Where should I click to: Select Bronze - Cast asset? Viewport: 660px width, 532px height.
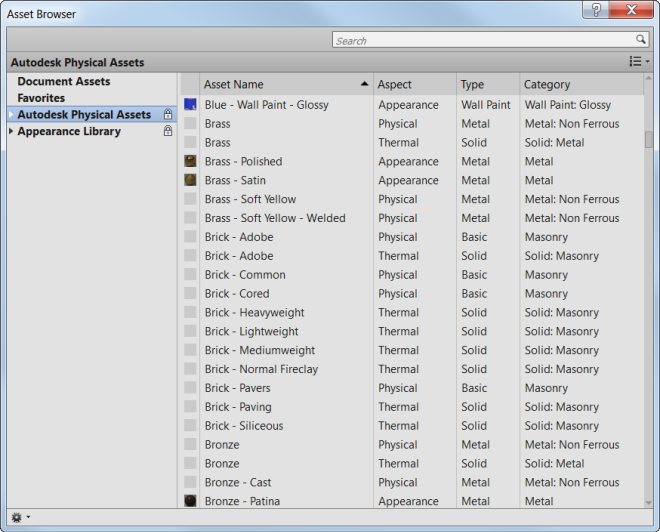click(x=238, y=482)
